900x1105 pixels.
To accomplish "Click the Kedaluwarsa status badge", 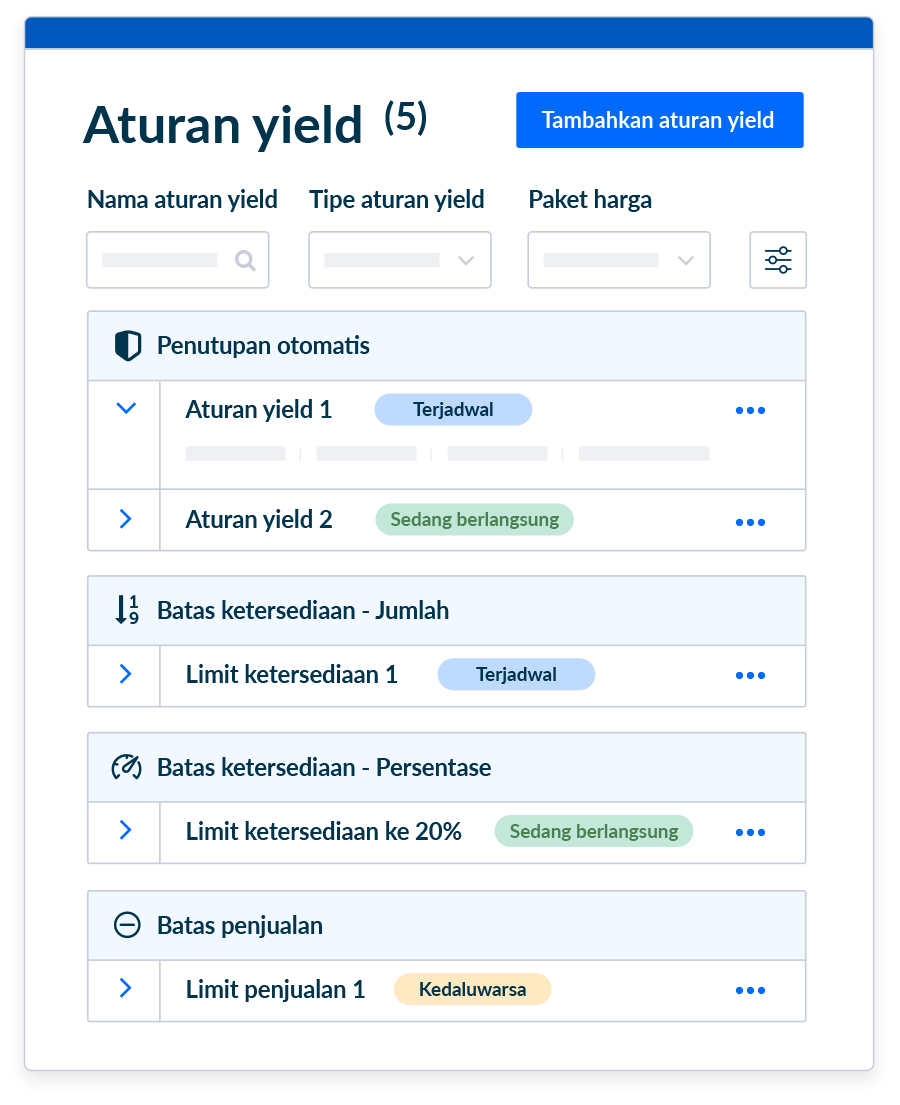I will tap(472, 990).
